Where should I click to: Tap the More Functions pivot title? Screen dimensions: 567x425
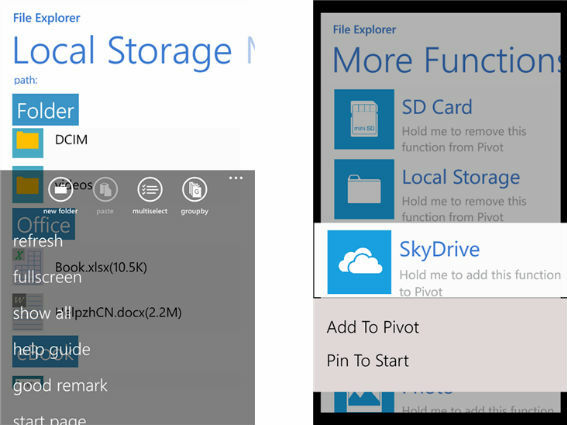click(446, 60)
